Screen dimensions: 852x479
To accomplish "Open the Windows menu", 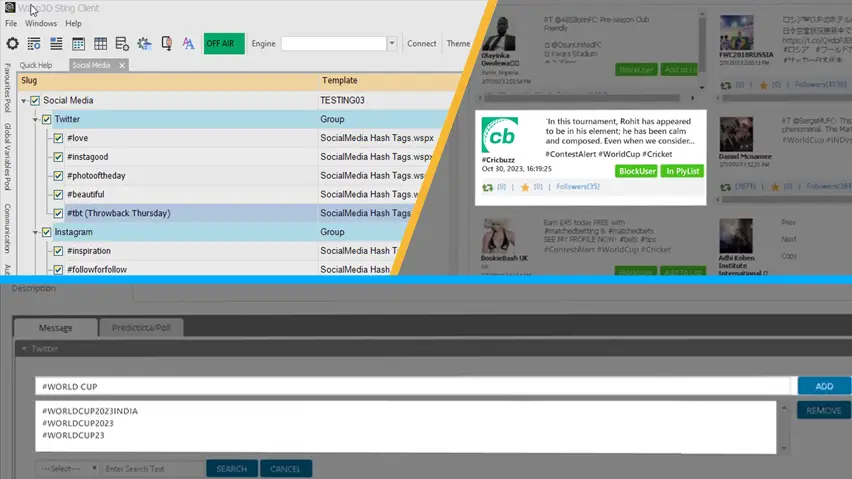I will [41, 23].
